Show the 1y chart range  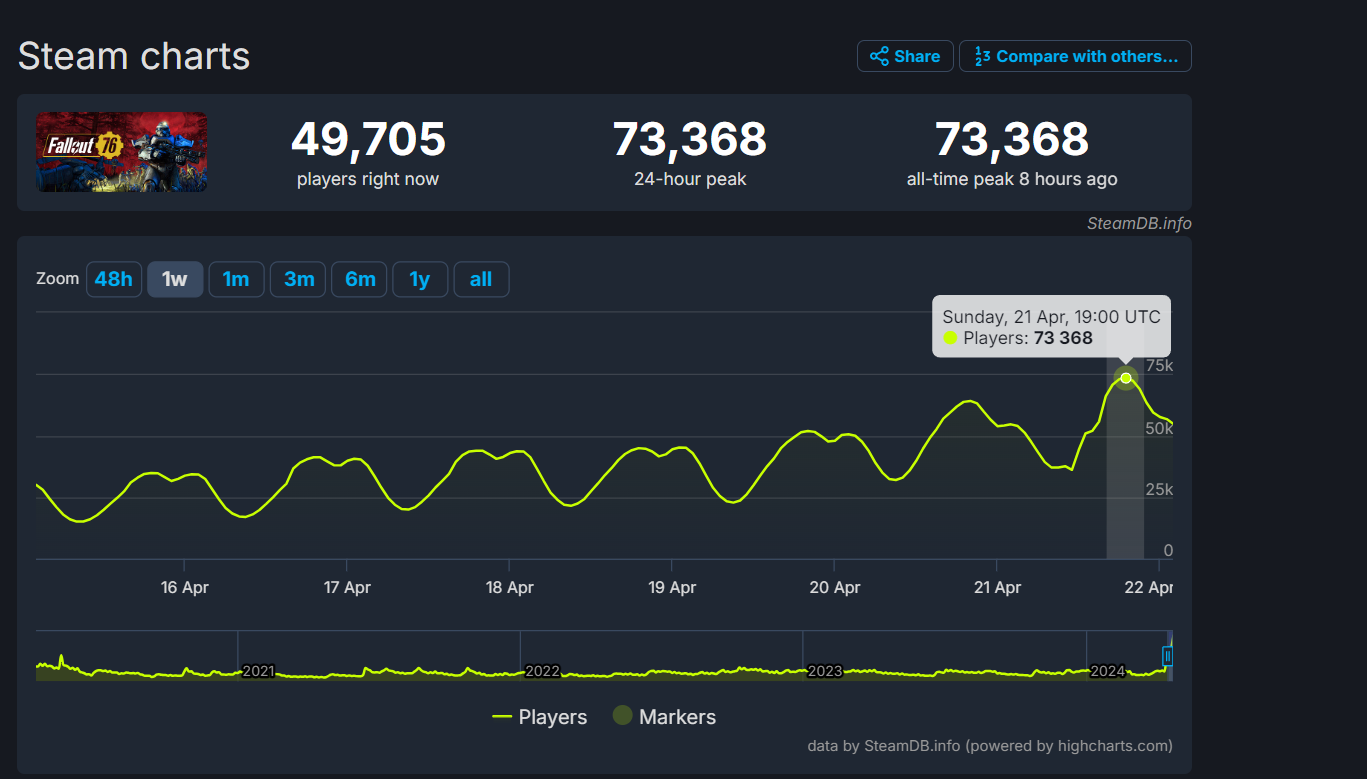(420, 279)
